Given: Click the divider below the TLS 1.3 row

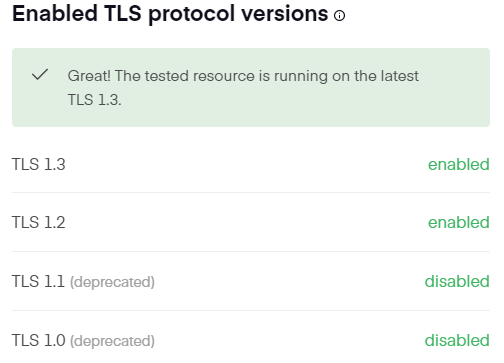Looking at the screenshot, I should coord(251,192).
